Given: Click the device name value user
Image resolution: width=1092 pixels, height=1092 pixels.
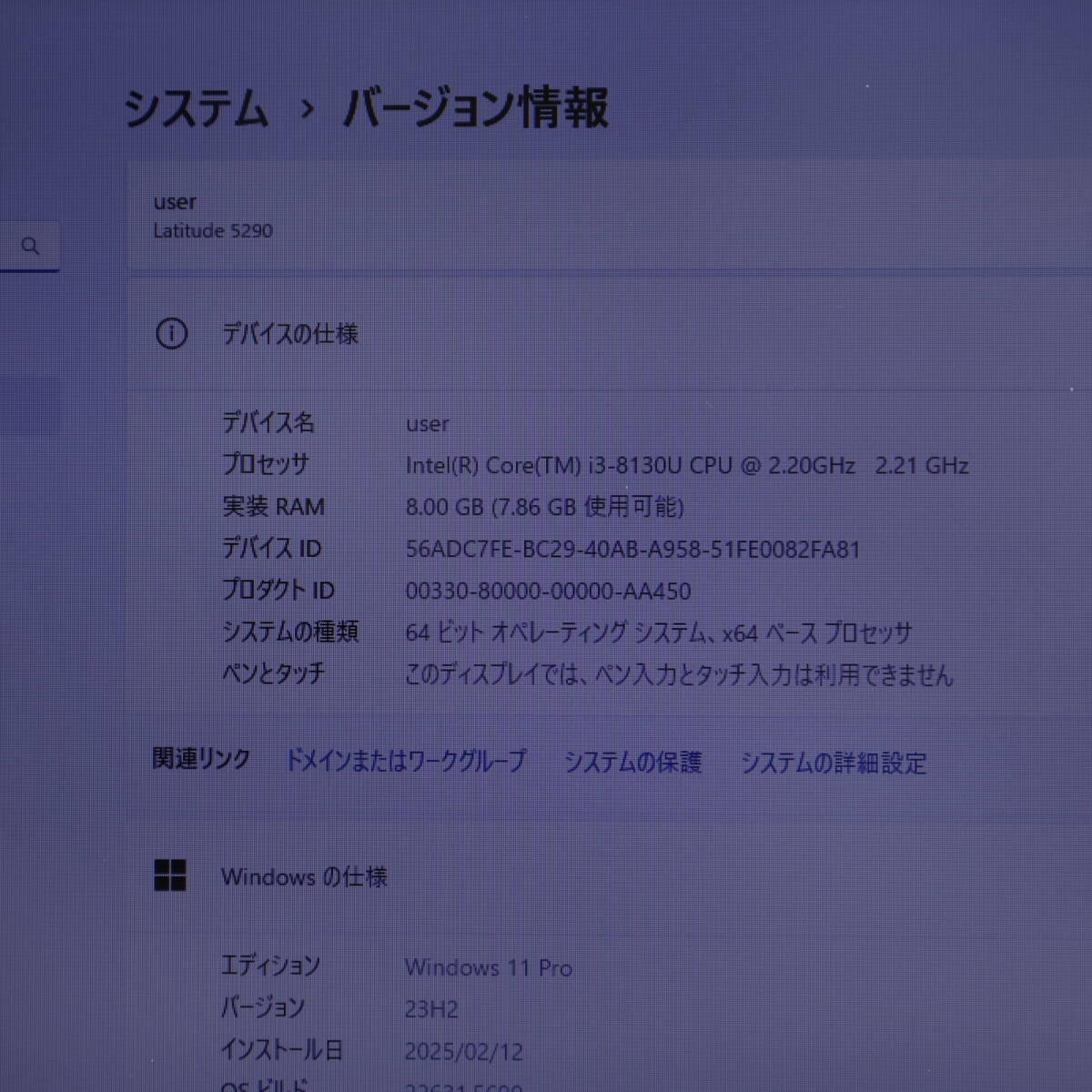Looking at the screenshot, I should [428, 424].
